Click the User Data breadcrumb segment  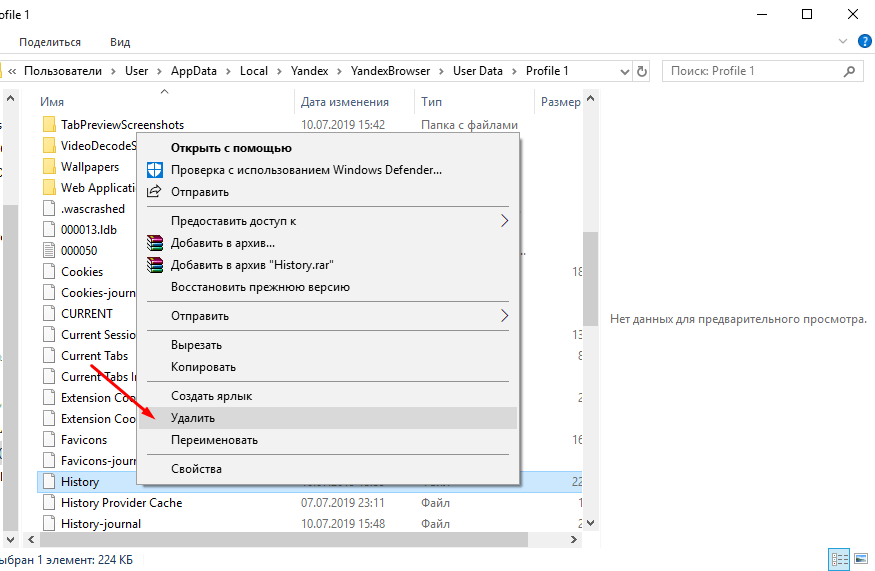tap(478, 71)
